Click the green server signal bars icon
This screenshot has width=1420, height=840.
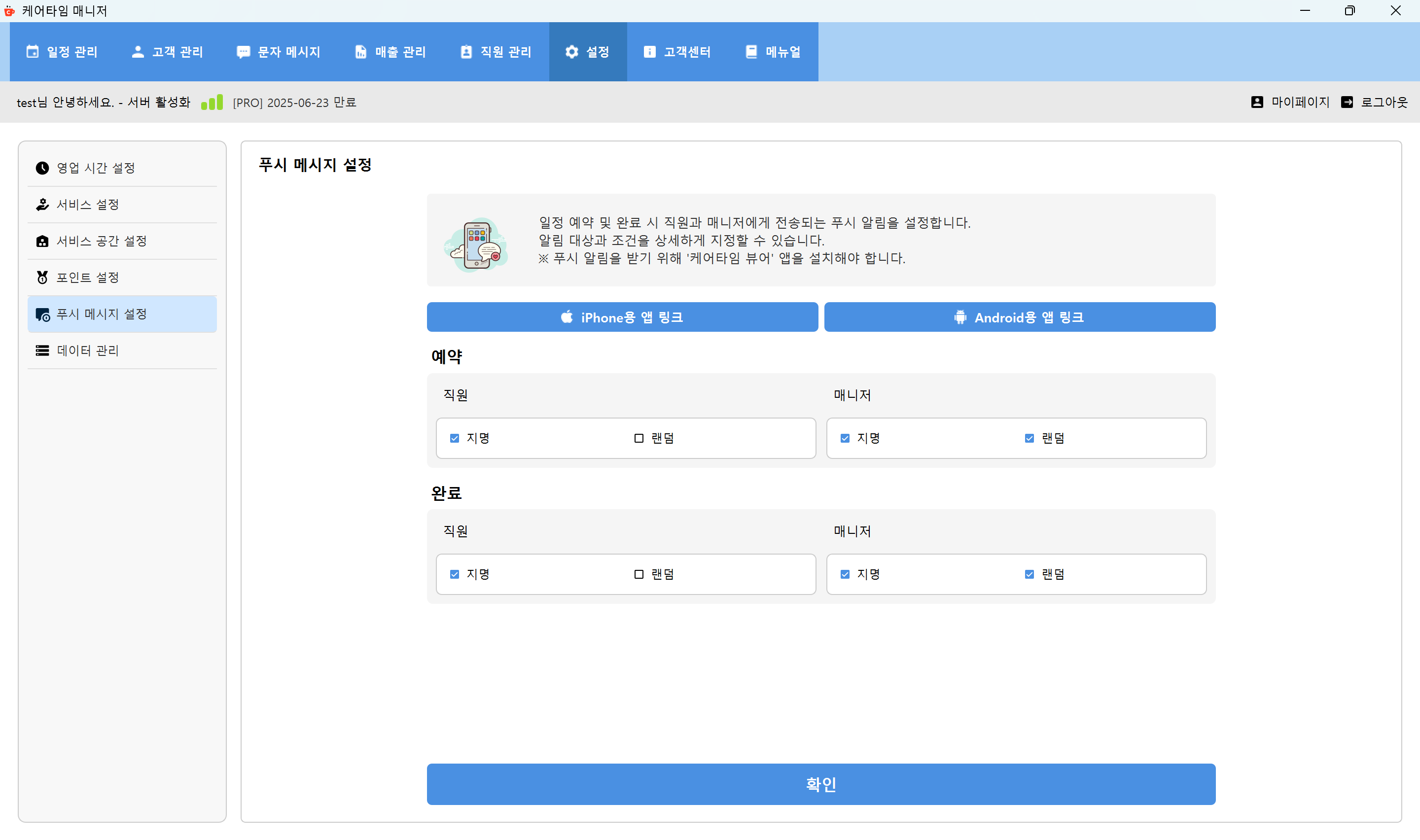point(212,103)
